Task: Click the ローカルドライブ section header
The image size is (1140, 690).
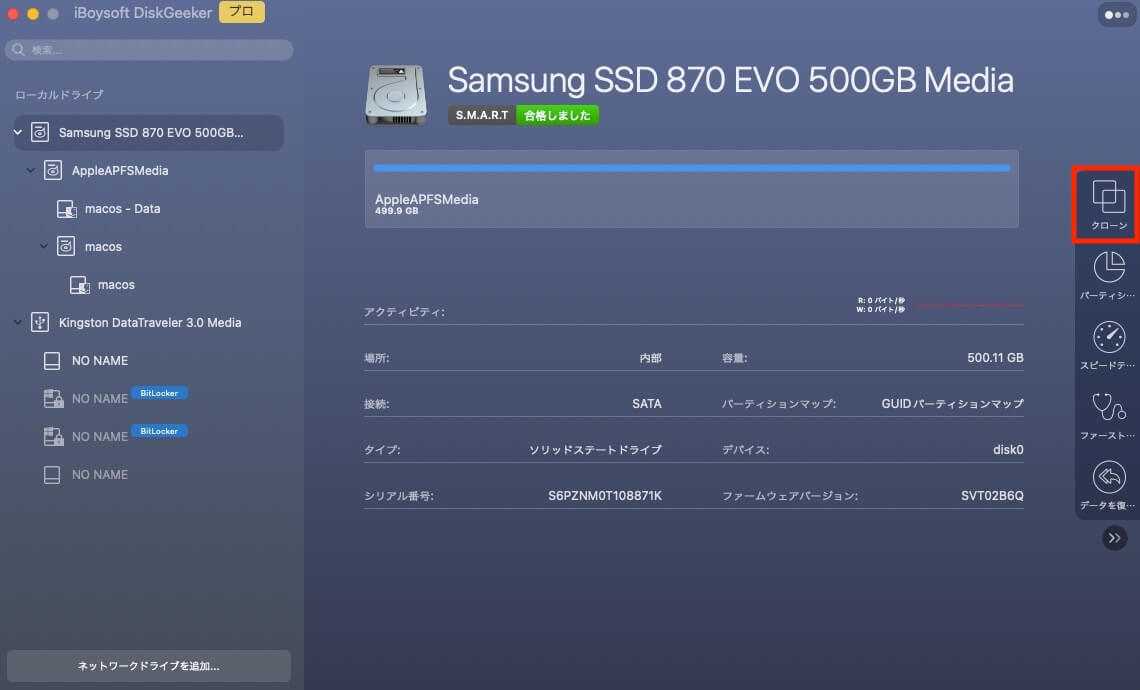Action: 59,95
